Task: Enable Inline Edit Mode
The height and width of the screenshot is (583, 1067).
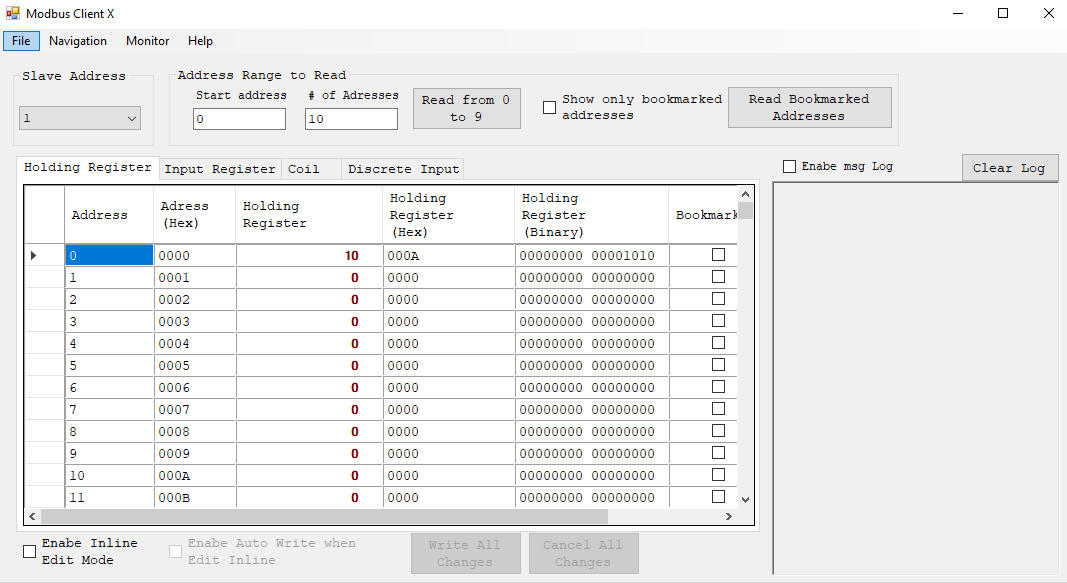Action: click(29, 551)
